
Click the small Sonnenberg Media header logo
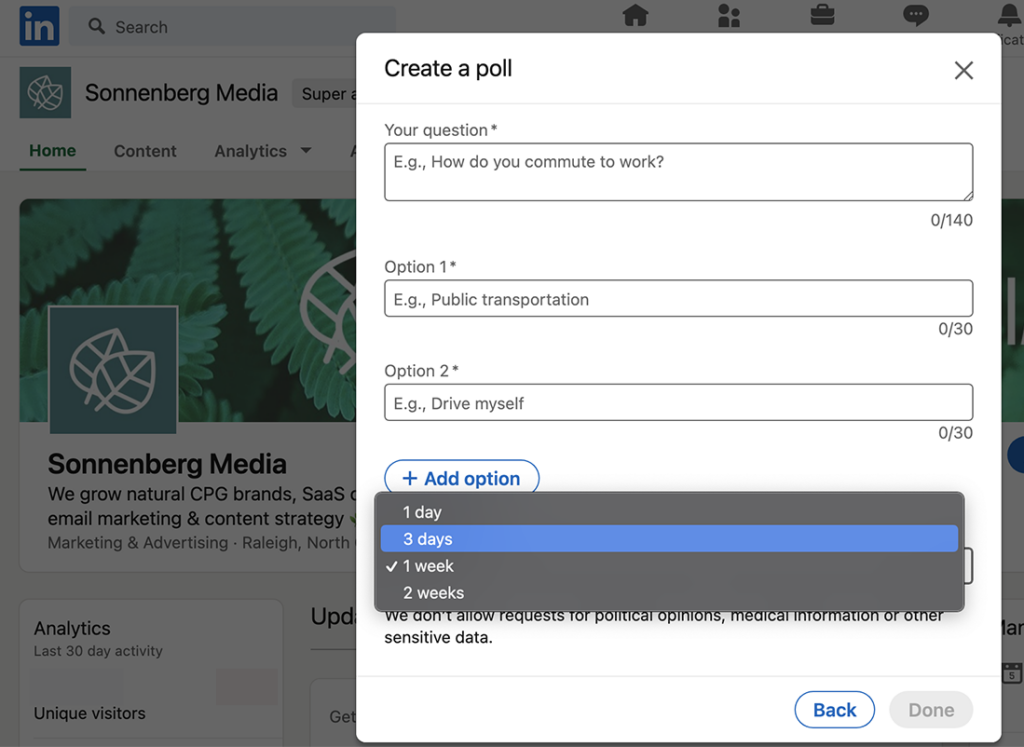tap(45, 92)
